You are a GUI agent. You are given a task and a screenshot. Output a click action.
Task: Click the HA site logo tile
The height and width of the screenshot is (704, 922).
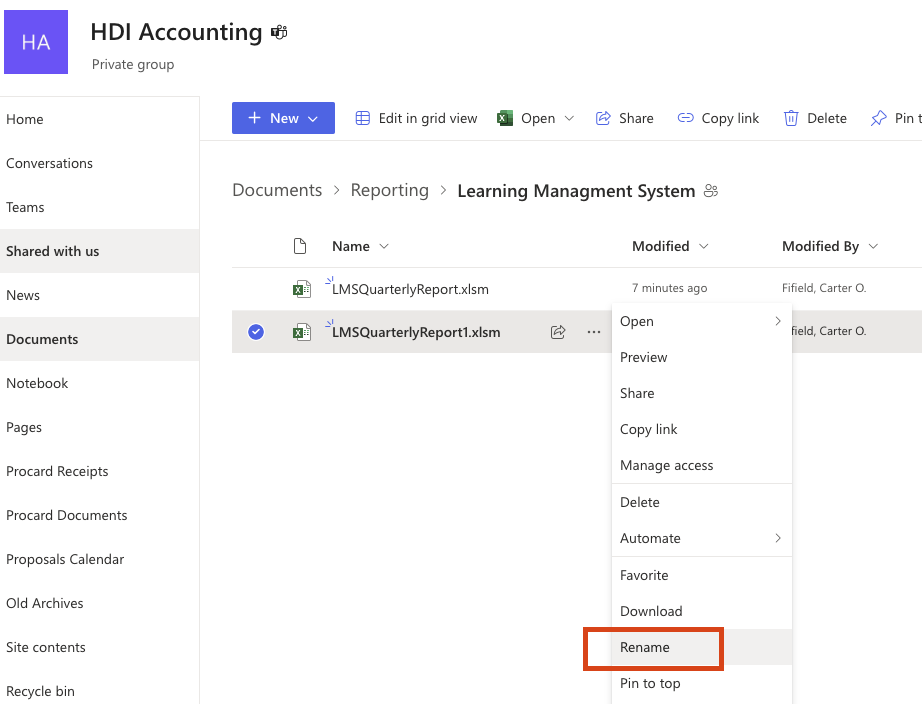click(x=36, y=42)
